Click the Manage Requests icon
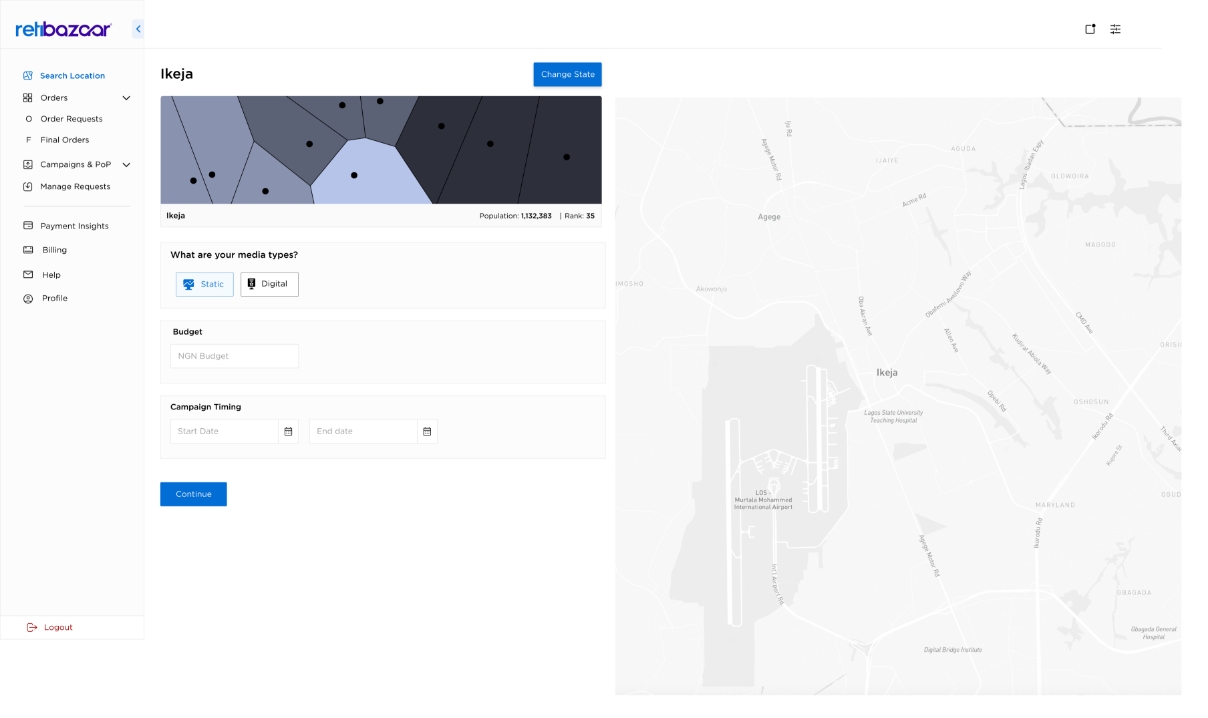This screenshot has width=1208, height=718. 29,186
